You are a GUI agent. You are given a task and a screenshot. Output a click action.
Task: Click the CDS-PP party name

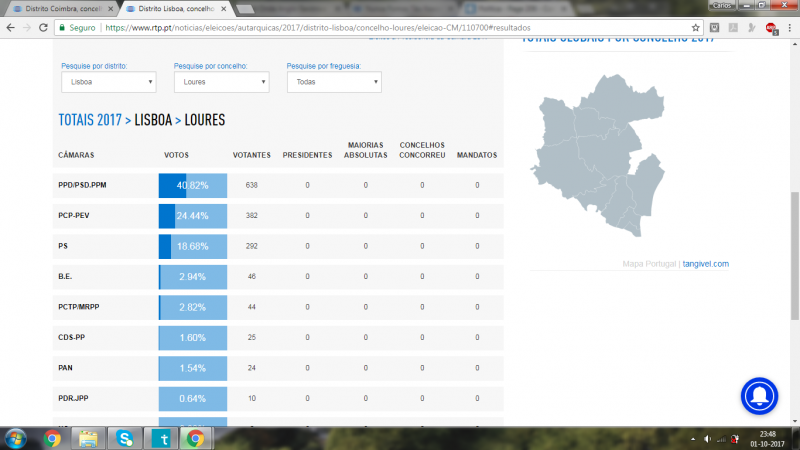[71, 337]
